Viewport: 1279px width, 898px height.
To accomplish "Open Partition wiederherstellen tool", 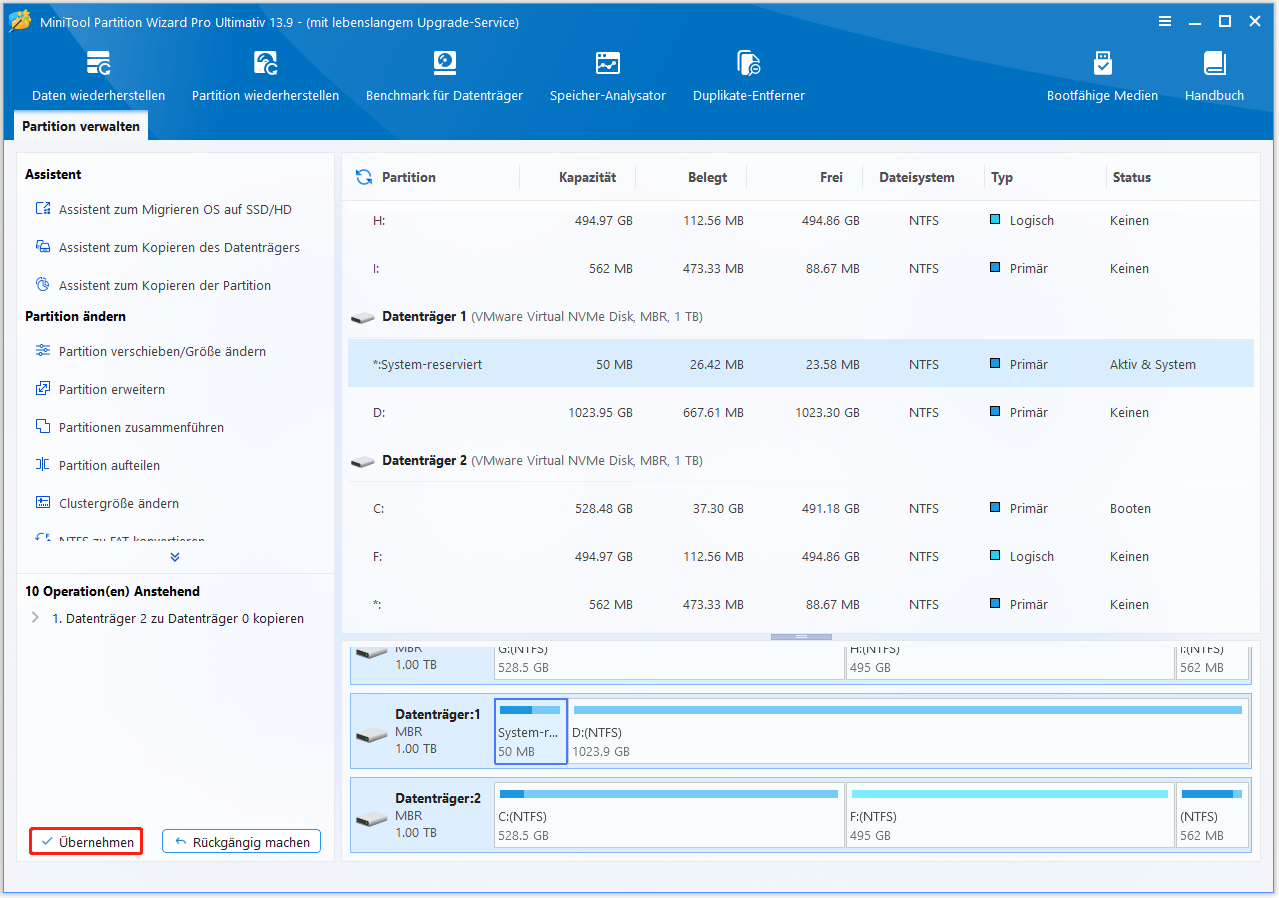I will pos(265,76).
